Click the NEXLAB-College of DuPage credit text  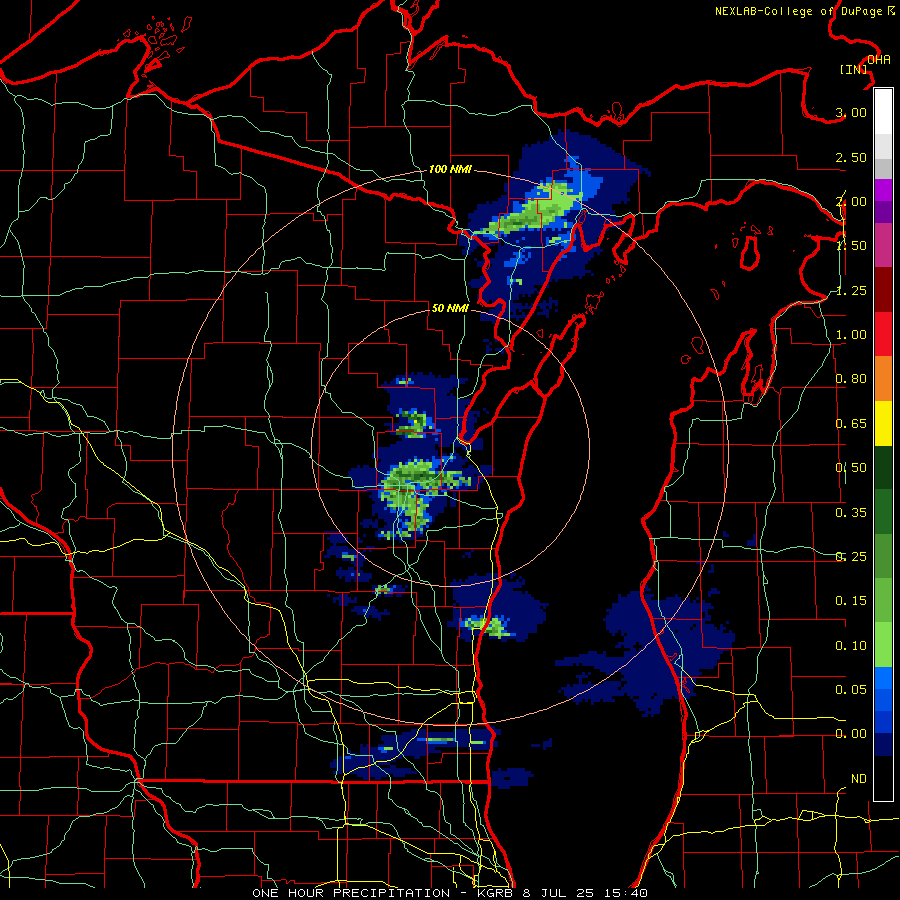[805, 11]
